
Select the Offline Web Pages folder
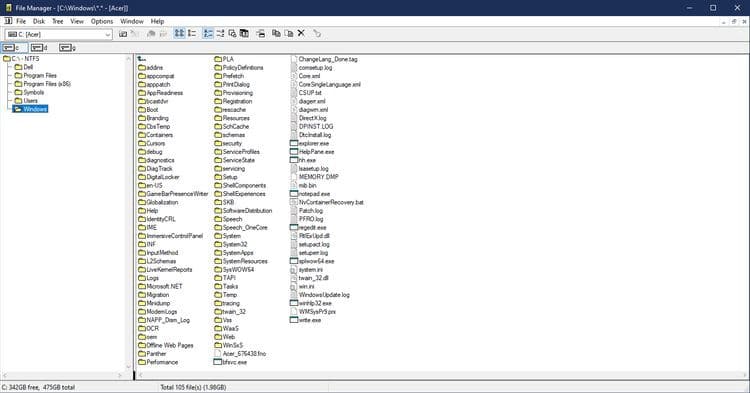pyautogui.click(x=166, y=345)
